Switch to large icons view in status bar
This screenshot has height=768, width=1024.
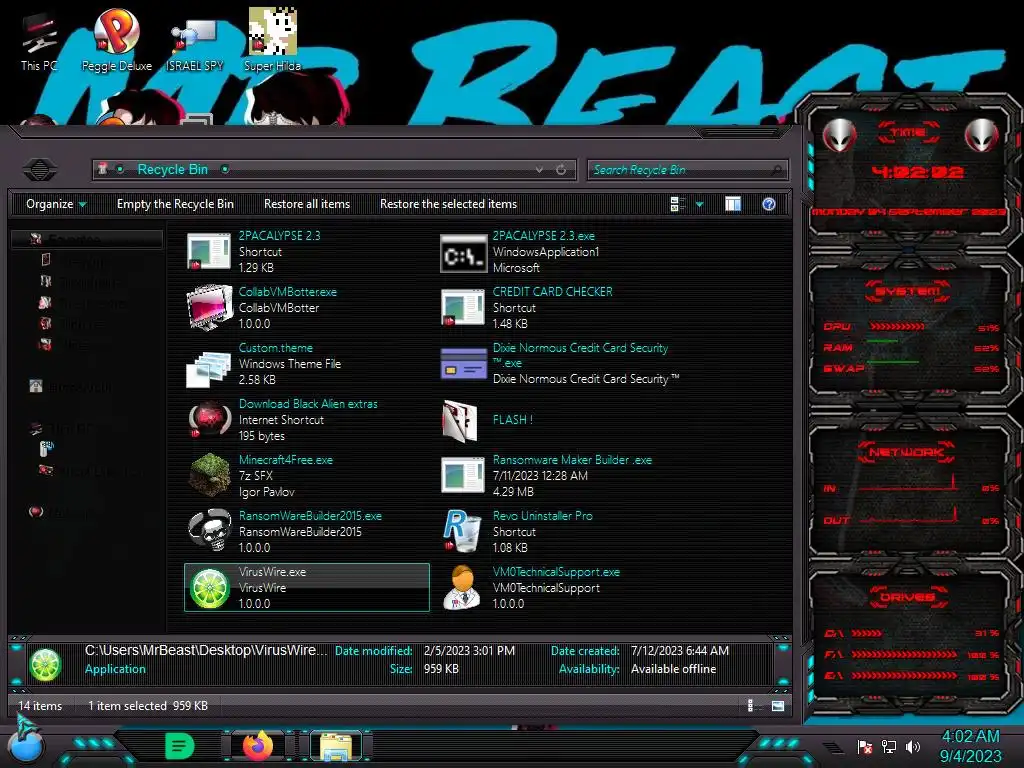[x=778, y=705]
